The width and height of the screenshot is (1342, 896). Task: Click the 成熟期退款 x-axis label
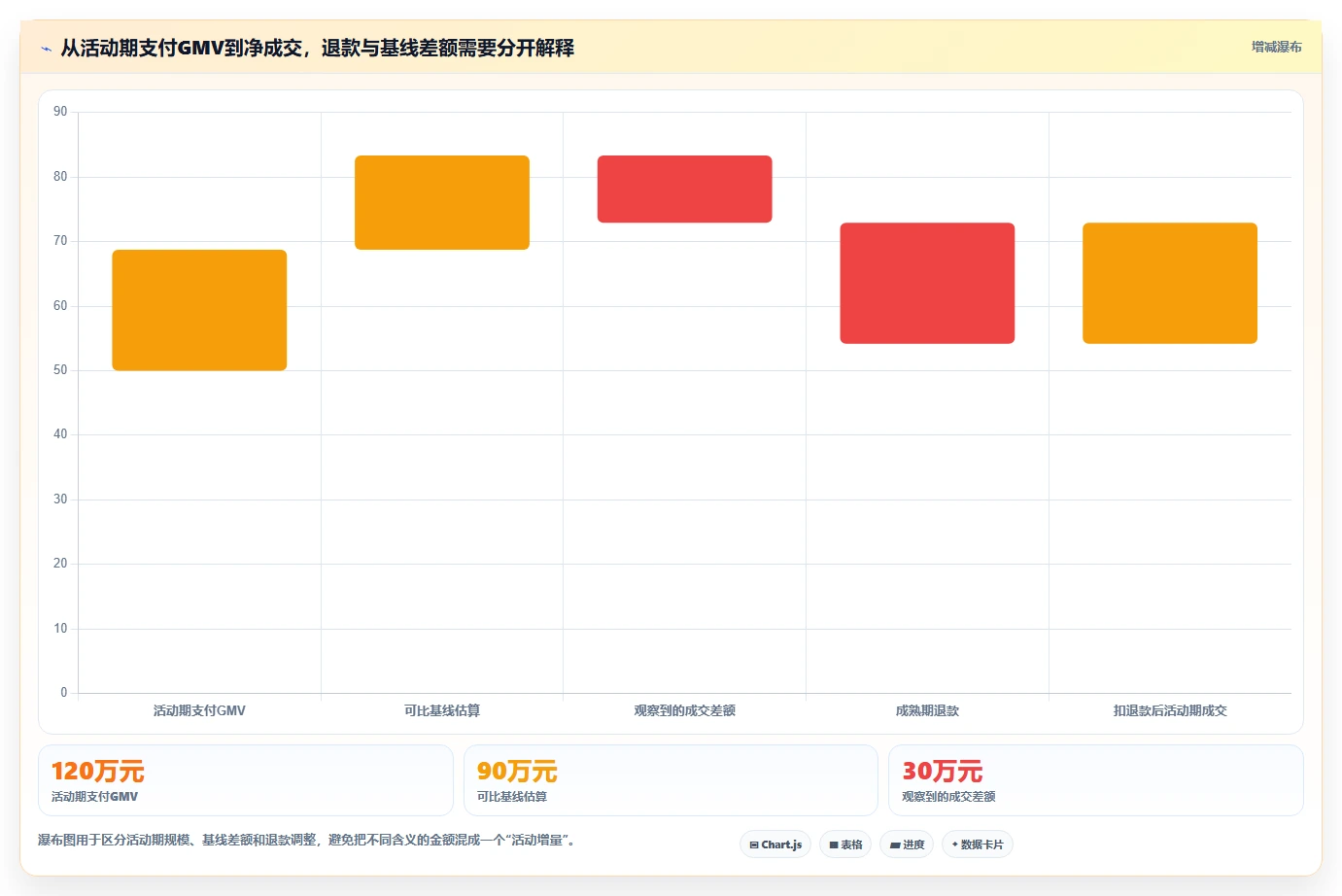point(927,710)
